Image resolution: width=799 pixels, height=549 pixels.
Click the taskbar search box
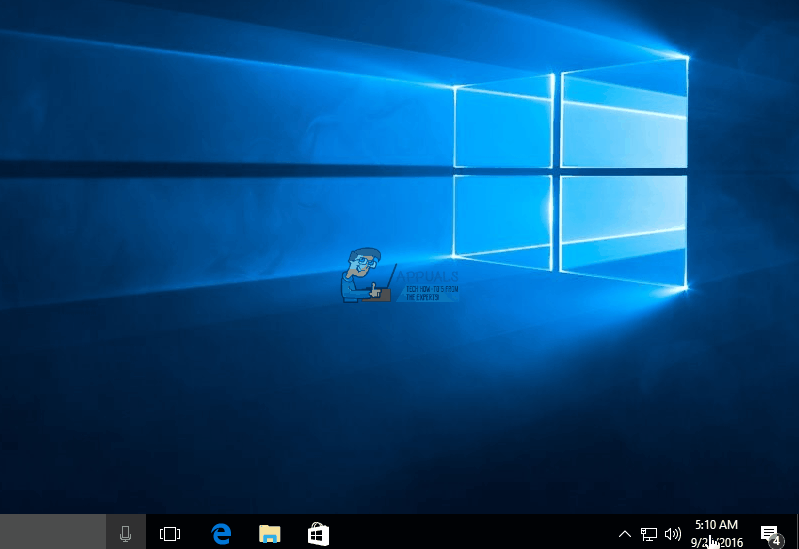point(53,532)
